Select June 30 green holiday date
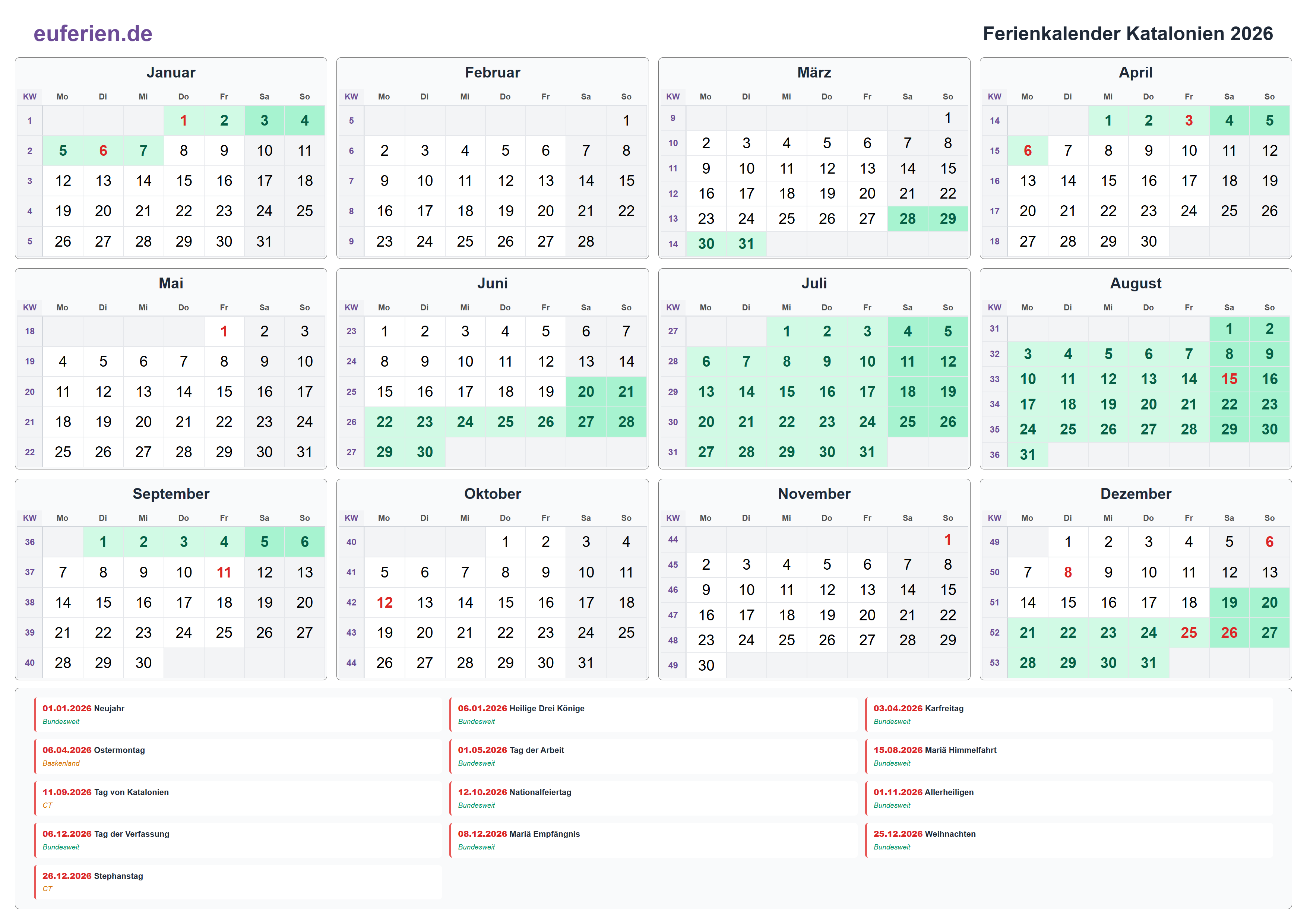Image resolution: width=1307 pixels, height=924 pixels. click(425, 452)
